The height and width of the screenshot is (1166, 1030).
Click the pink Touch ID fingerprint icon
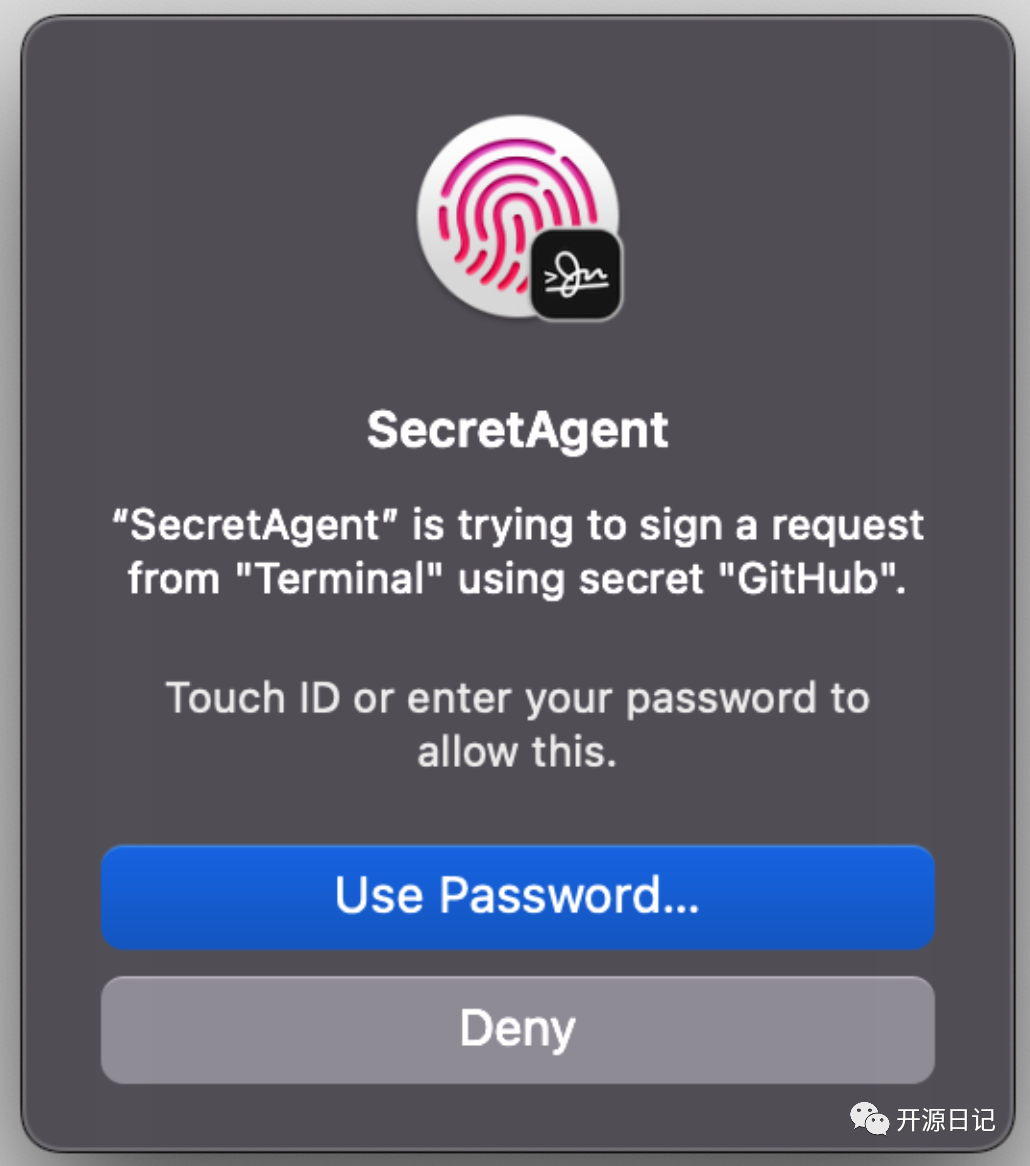pos(517,216)
